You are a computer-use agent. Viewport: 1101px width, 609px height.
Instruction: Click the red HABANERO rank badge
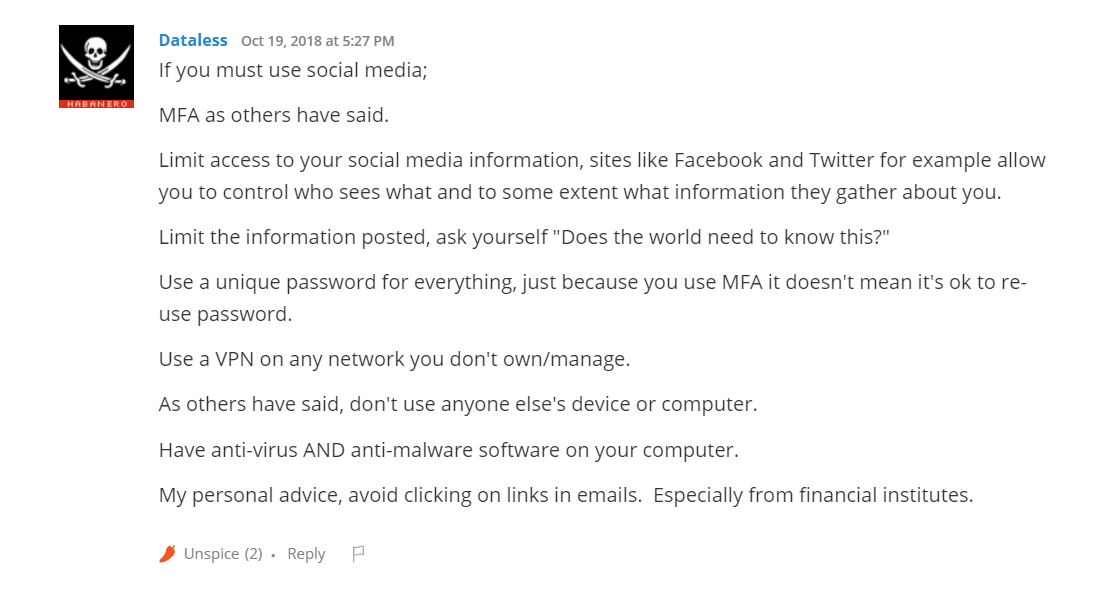click(96, 104)
